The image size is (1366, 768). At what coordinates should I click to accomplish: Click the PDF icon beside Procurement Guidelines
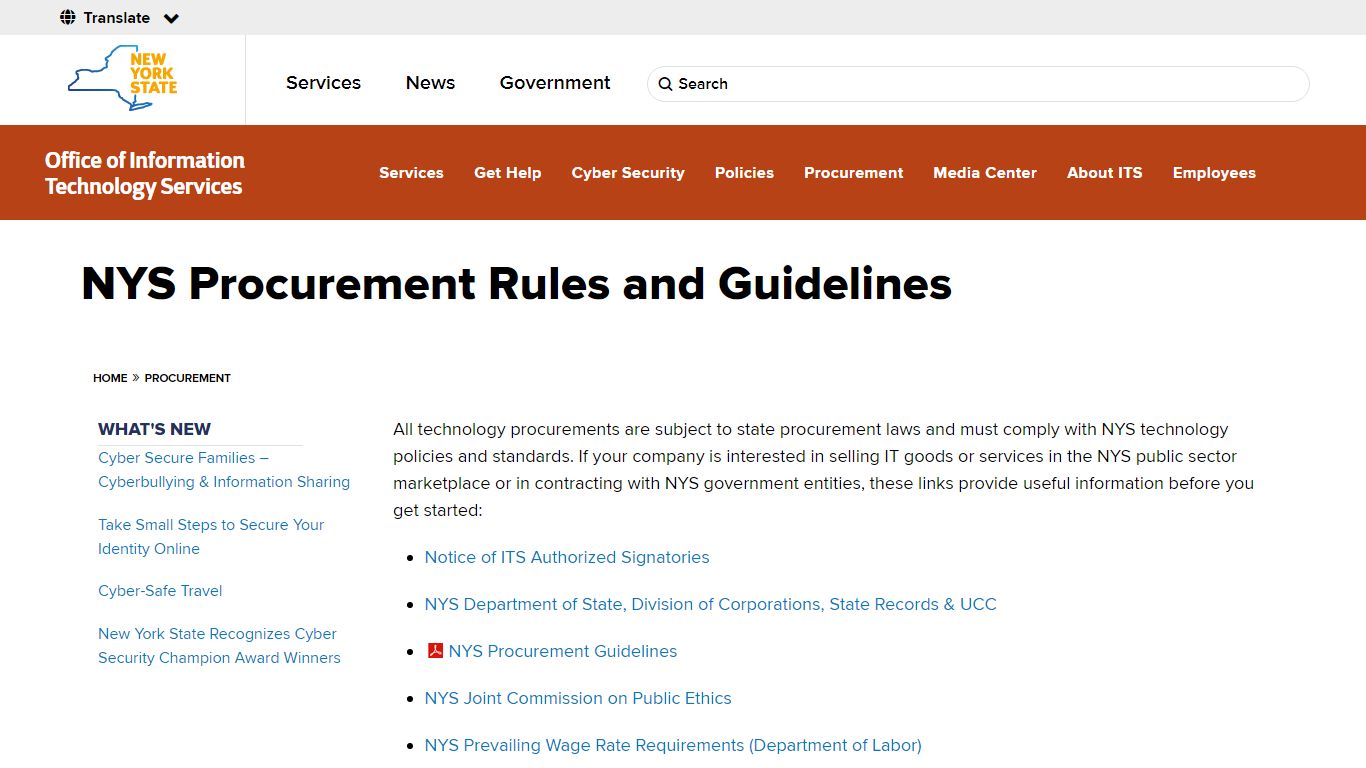click(x=435, y=651)
